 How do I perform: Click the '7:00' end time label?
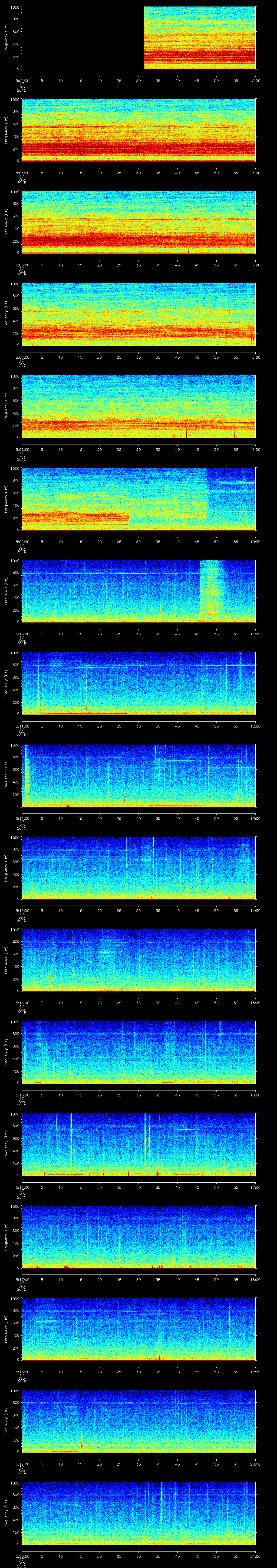click(x=256, y=265)
